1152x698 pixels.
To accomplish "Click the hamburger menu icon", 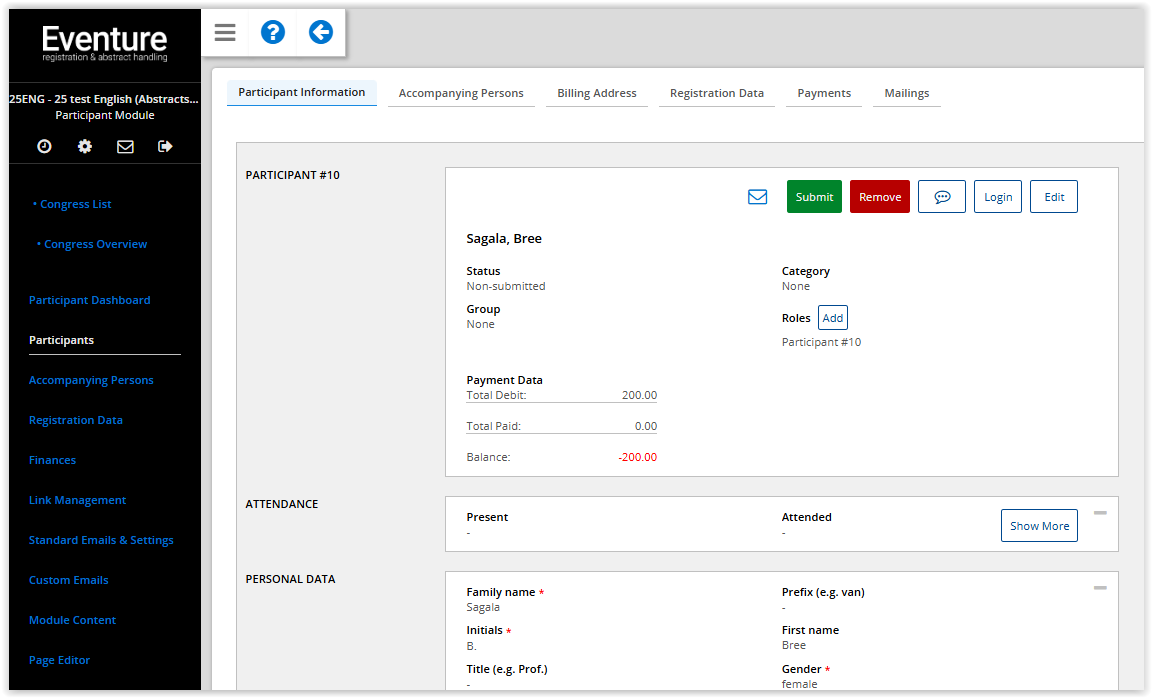I will (225, 33).
